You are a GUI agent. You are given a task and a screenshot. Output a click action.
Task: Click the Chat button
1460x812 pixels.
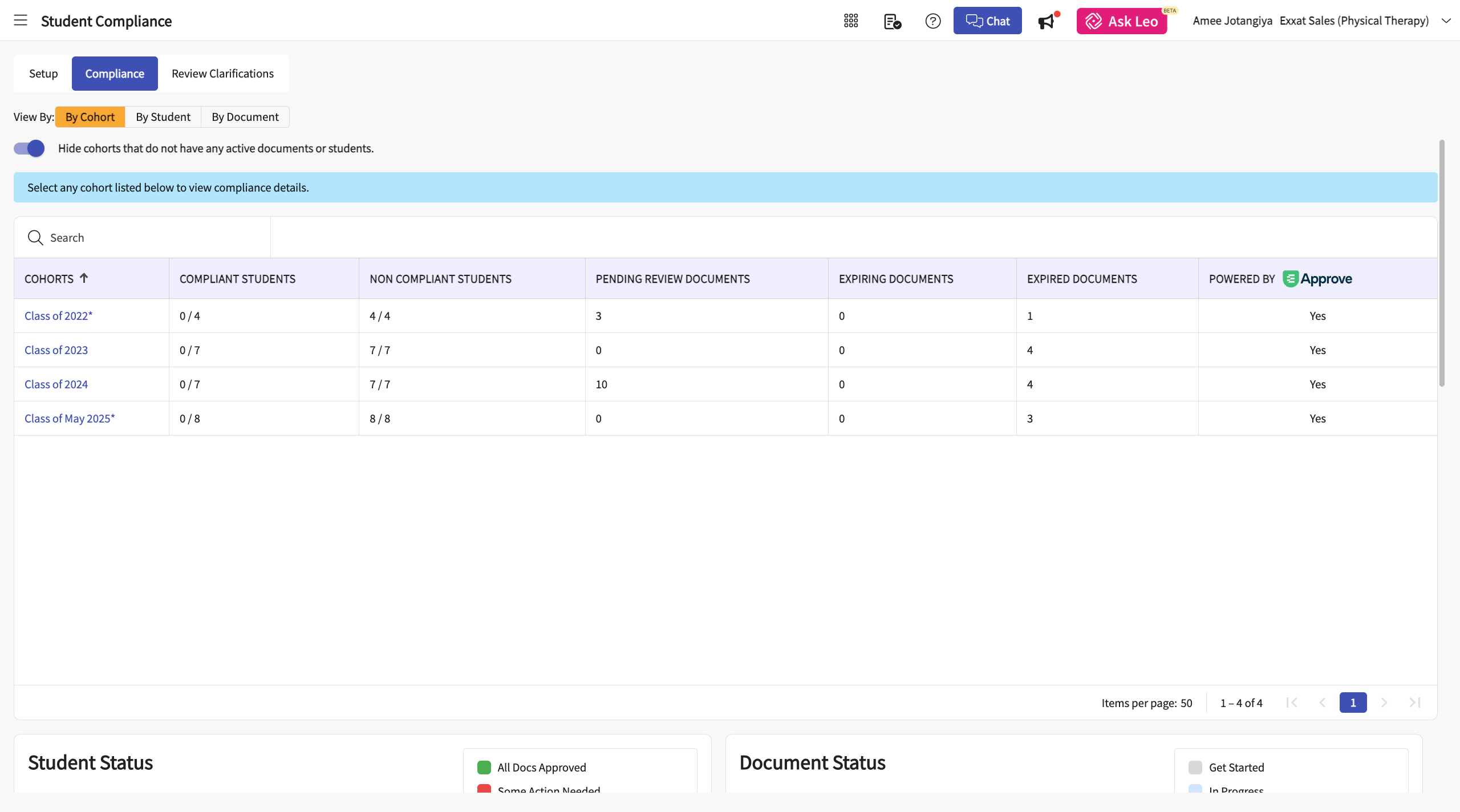(987, 21)
